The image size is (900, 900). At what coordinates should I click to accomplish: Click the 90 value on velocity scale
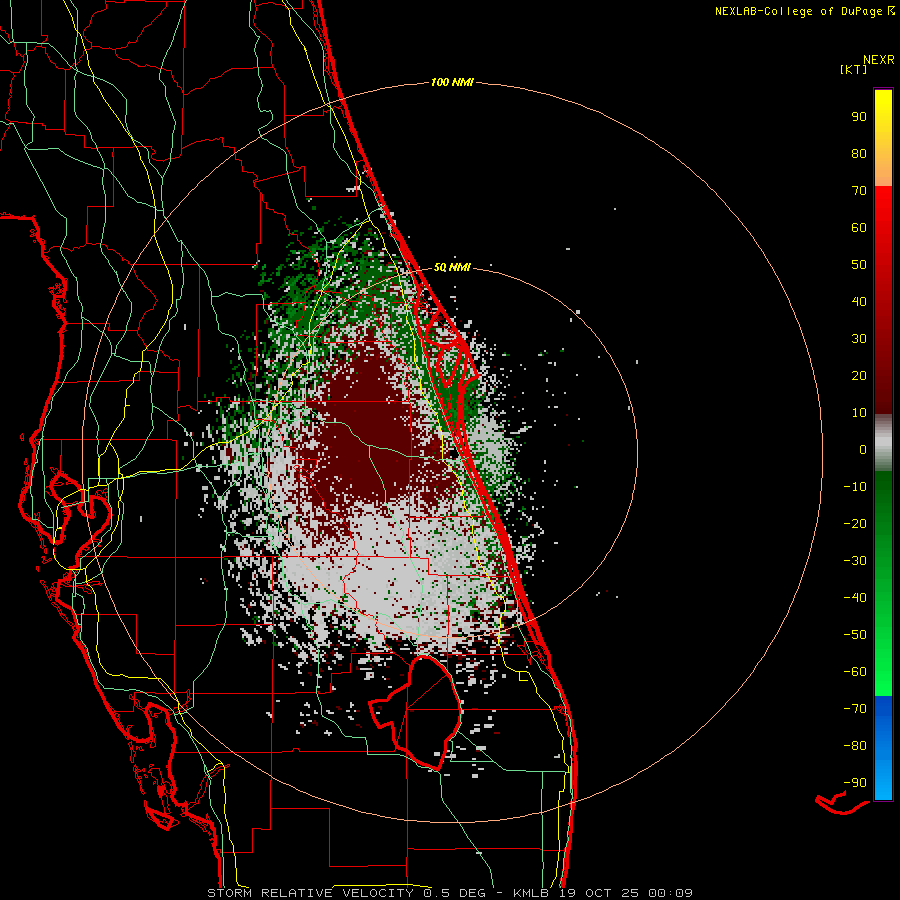[x=859, y=117]
